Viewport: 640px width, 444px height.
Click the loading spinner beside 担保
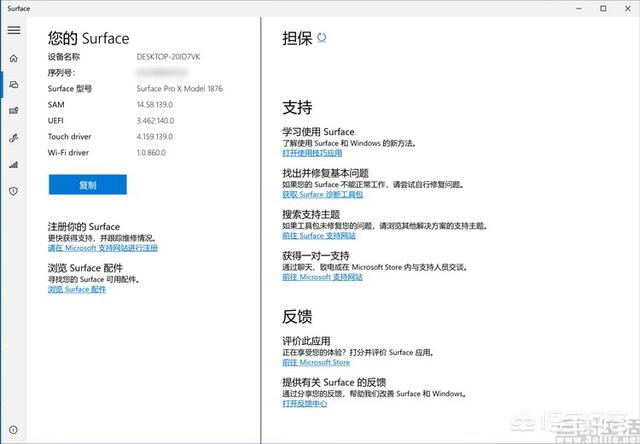click(321, 38)
